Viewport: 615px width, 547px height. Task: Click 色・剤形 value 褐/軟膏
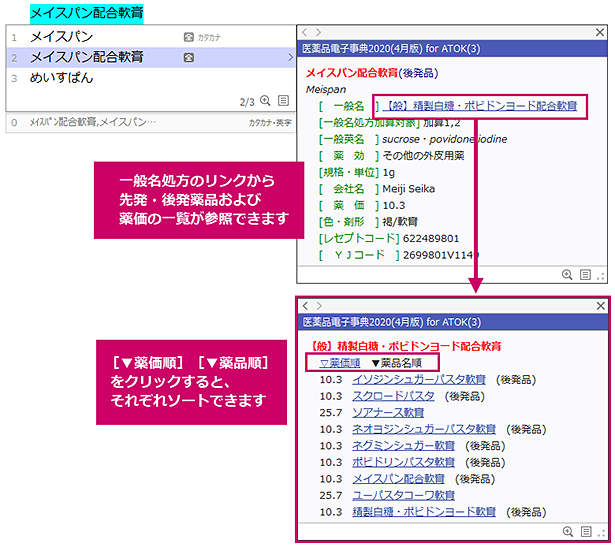[x=400, y=222]
